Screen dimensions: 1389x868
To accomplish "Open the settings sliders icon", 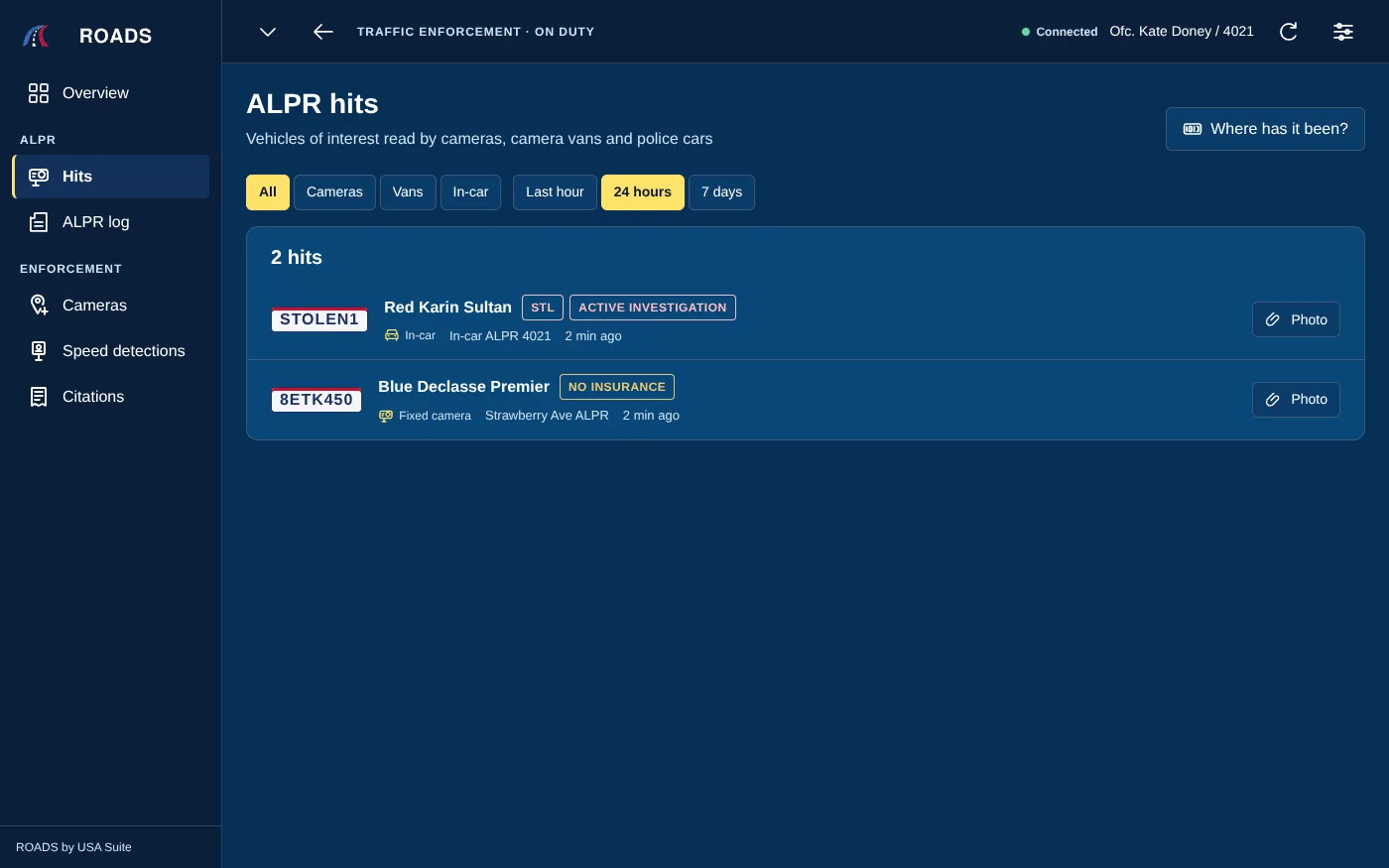I will tap(1342, 32).
